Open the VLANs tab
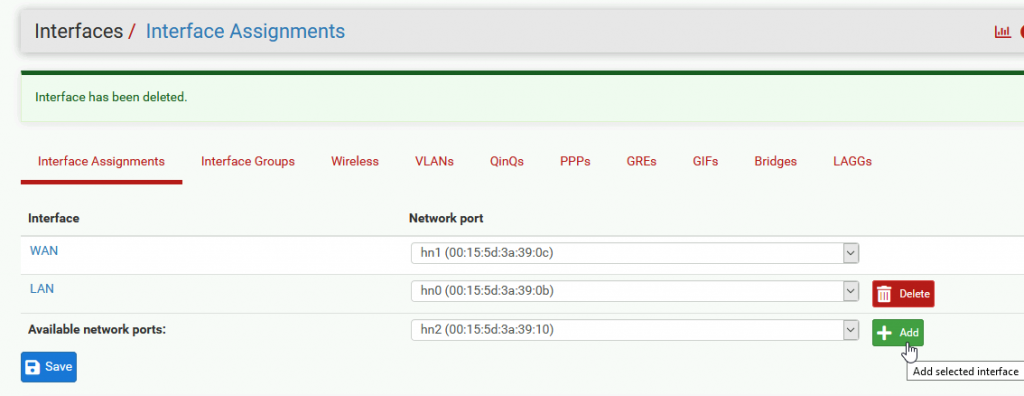Screen dimensions: 1024x396 (434, 161)
